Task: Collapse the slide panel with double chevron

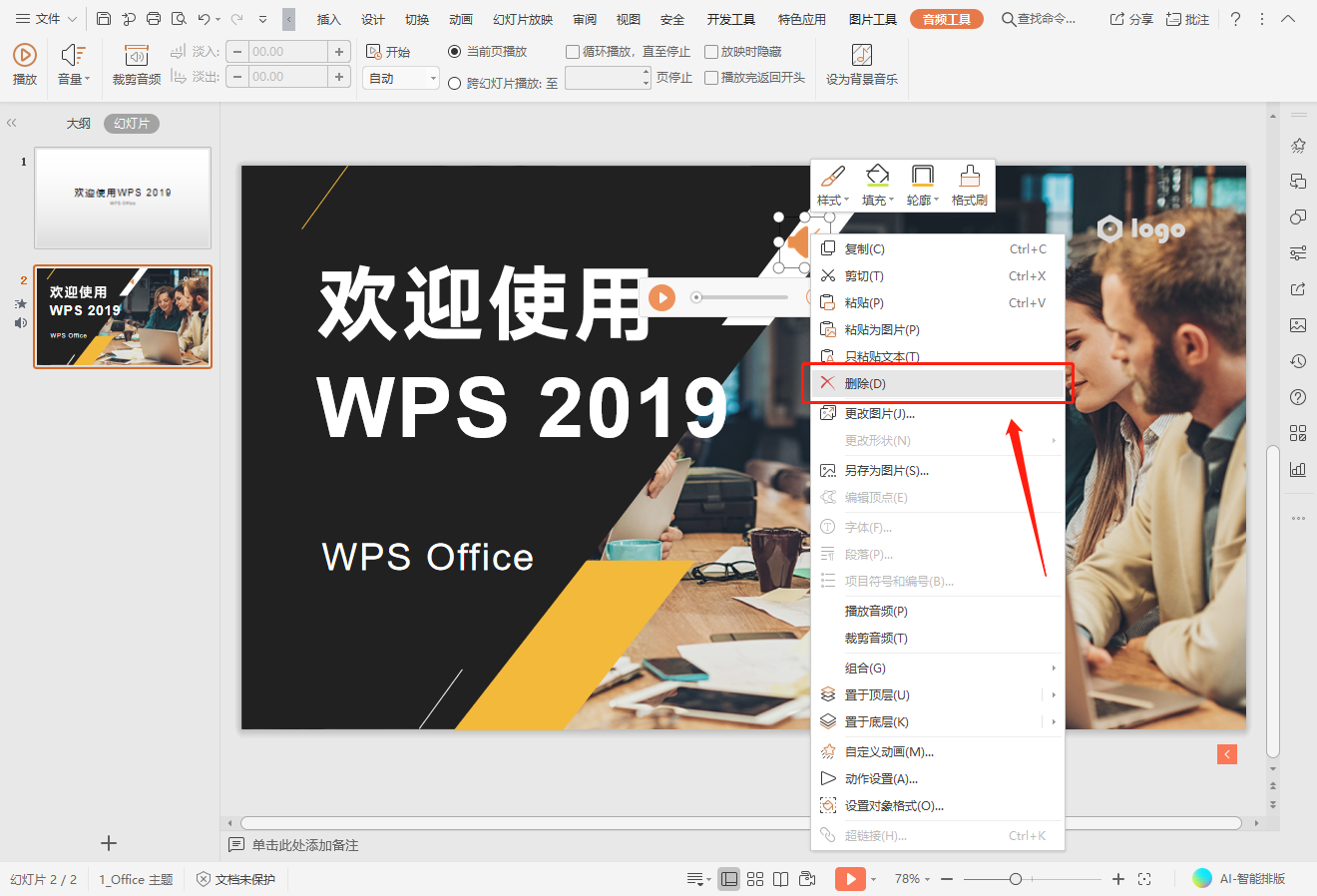Action: 12,123
